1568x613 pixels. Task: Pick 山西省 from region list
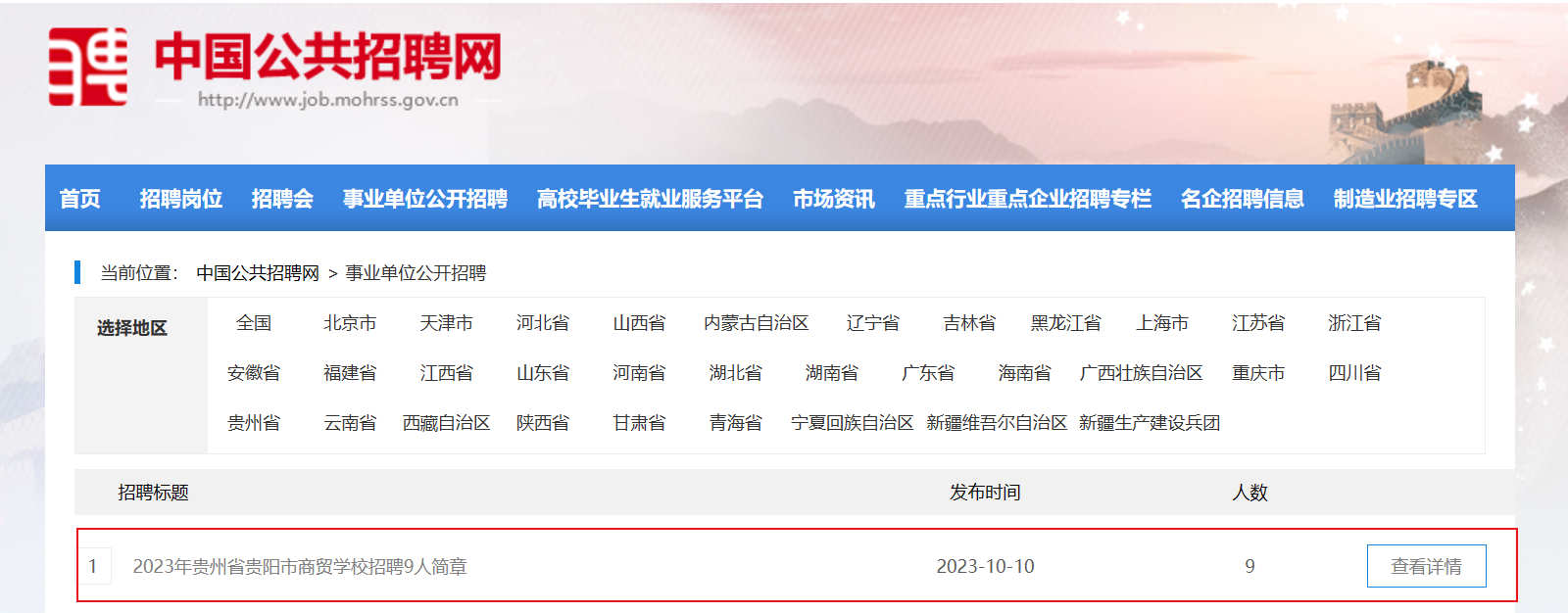click(639, 323)
